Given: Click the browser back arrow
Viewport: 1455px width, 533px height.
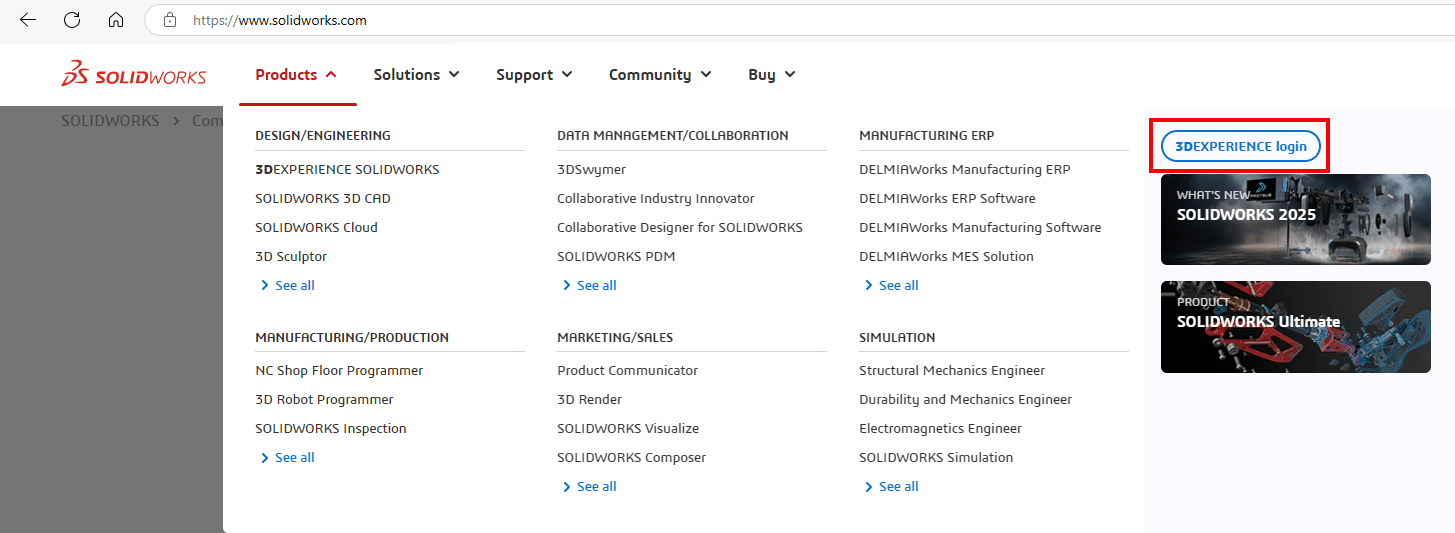Looking at the screenshot, I should (28, 20).
